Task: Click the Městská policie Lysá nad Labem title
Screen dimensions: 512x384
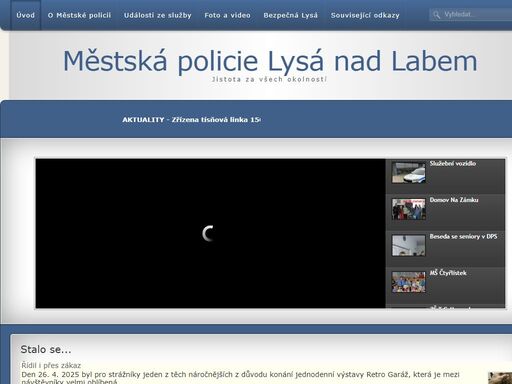Action: [270, 61]
